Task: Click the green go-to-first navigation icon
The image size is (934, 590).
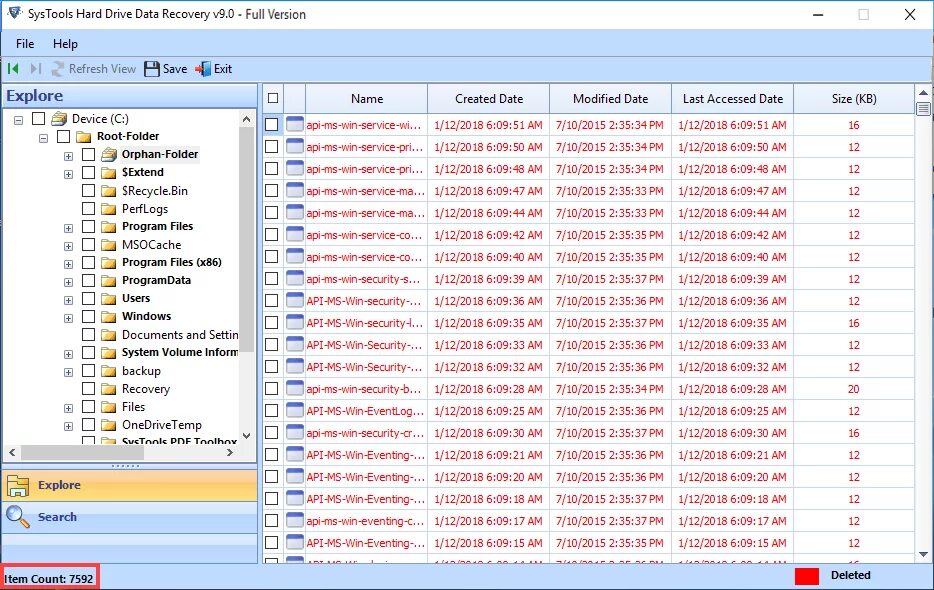Action: pyautogui.click(x=13, y=69)
